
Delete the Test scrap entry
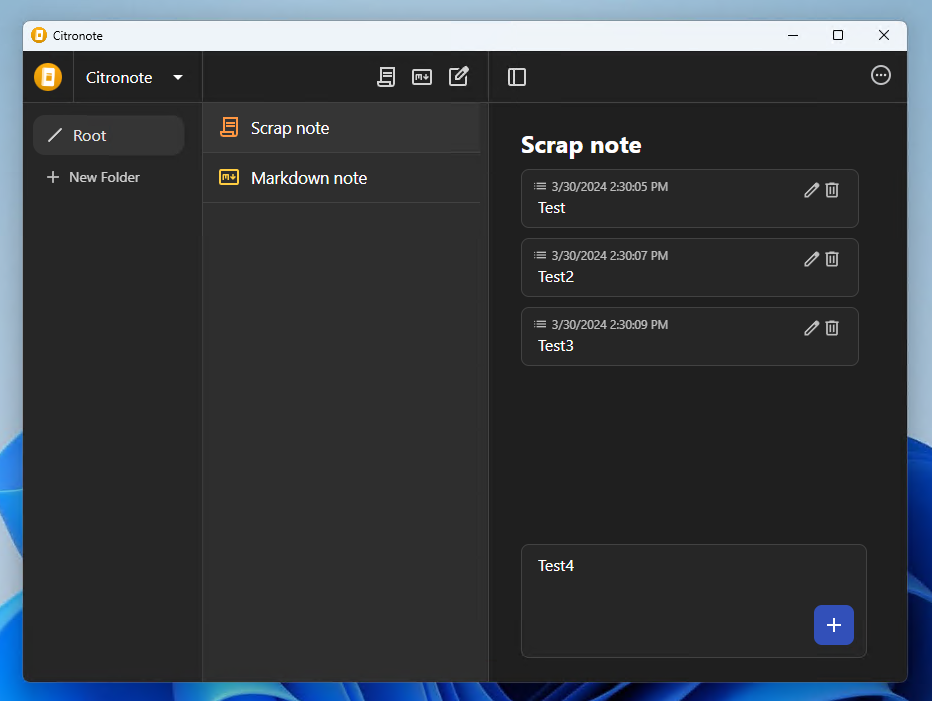pos(832,190)
